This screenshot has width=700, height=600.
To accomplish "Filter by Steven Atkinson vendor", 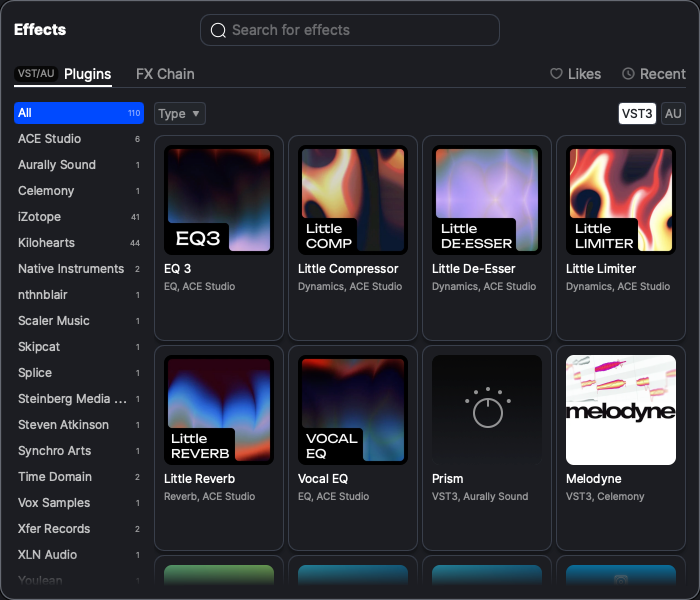I will [x=79, y=425].
